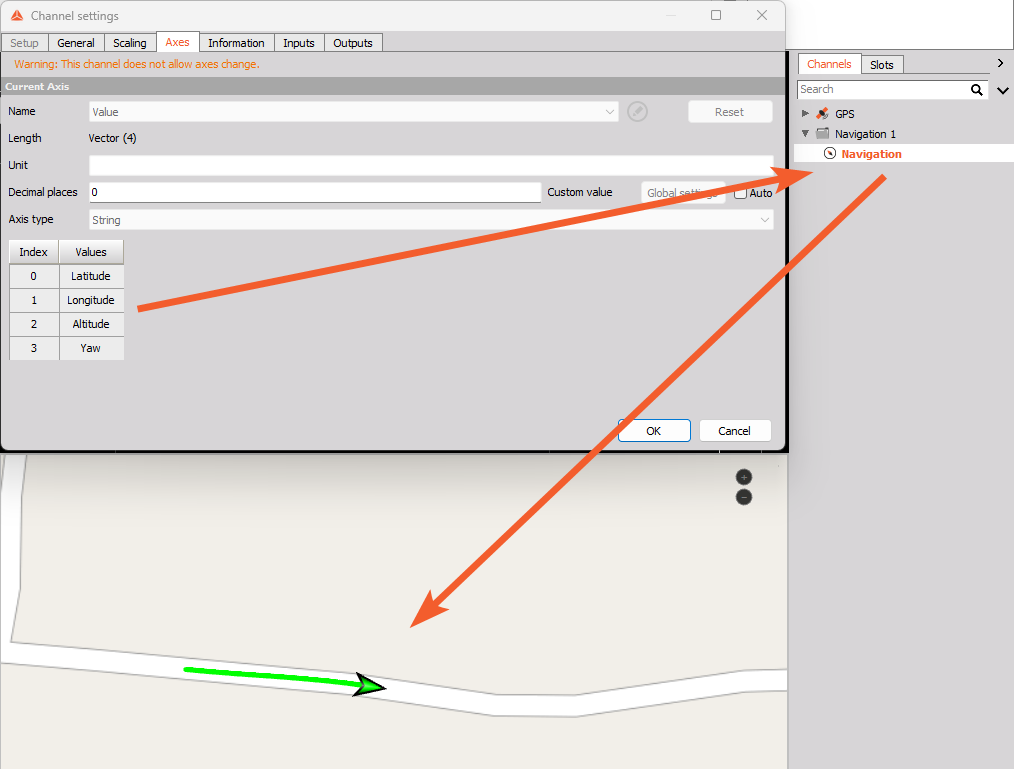Image resolution: width=1014 pixels, height=769 pixels.
Task: Click the Navigation 1 folder icon
Action: 823,134
